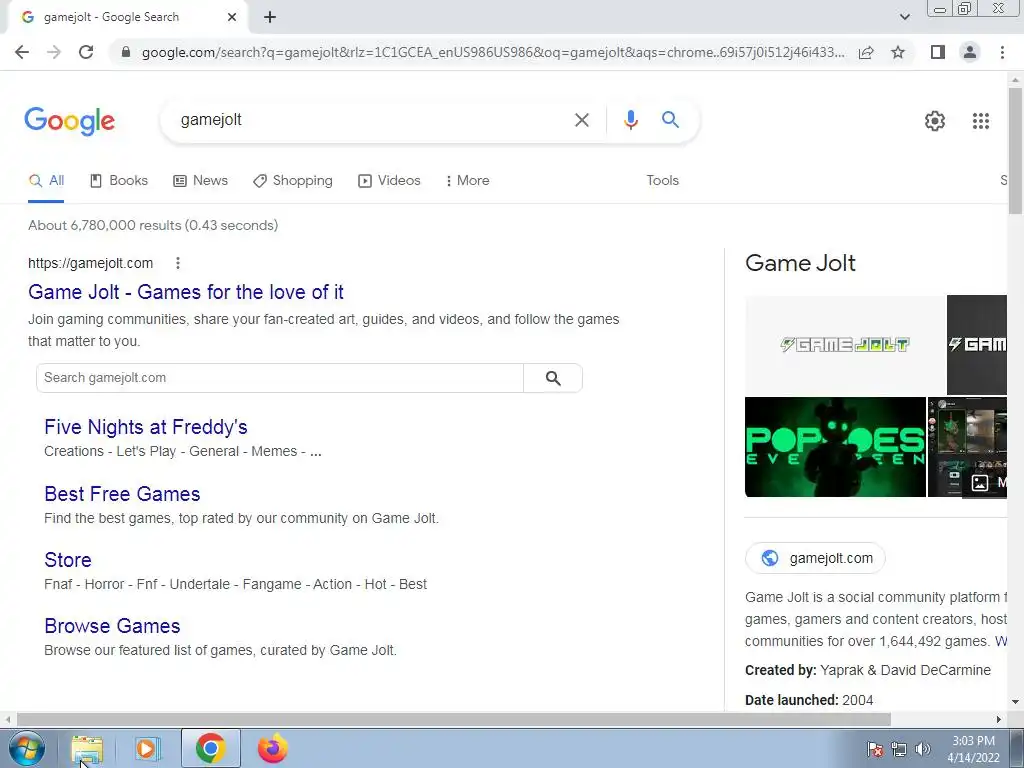Open the volume speaker tray icon

click(923, 749)
